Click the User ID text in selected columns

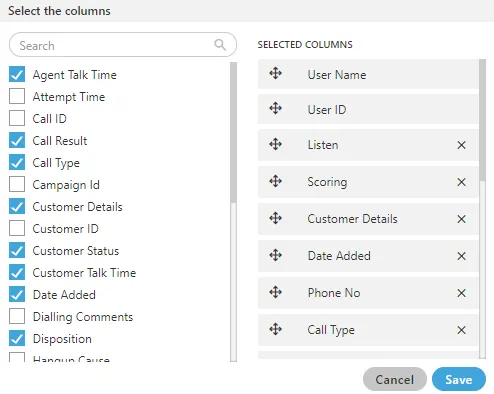click(x=327, y=110)
